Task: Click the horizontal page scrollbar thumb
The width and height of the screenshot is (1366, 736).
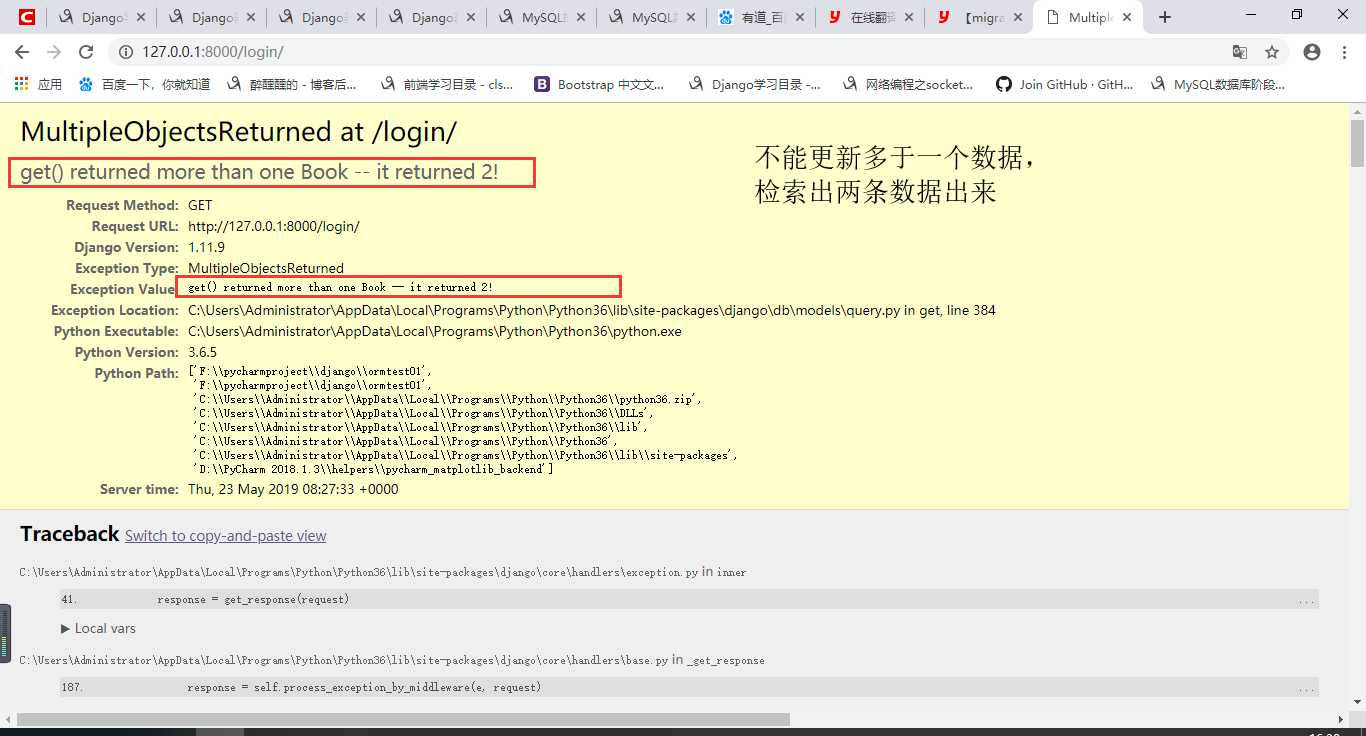Action: point(403,719)
